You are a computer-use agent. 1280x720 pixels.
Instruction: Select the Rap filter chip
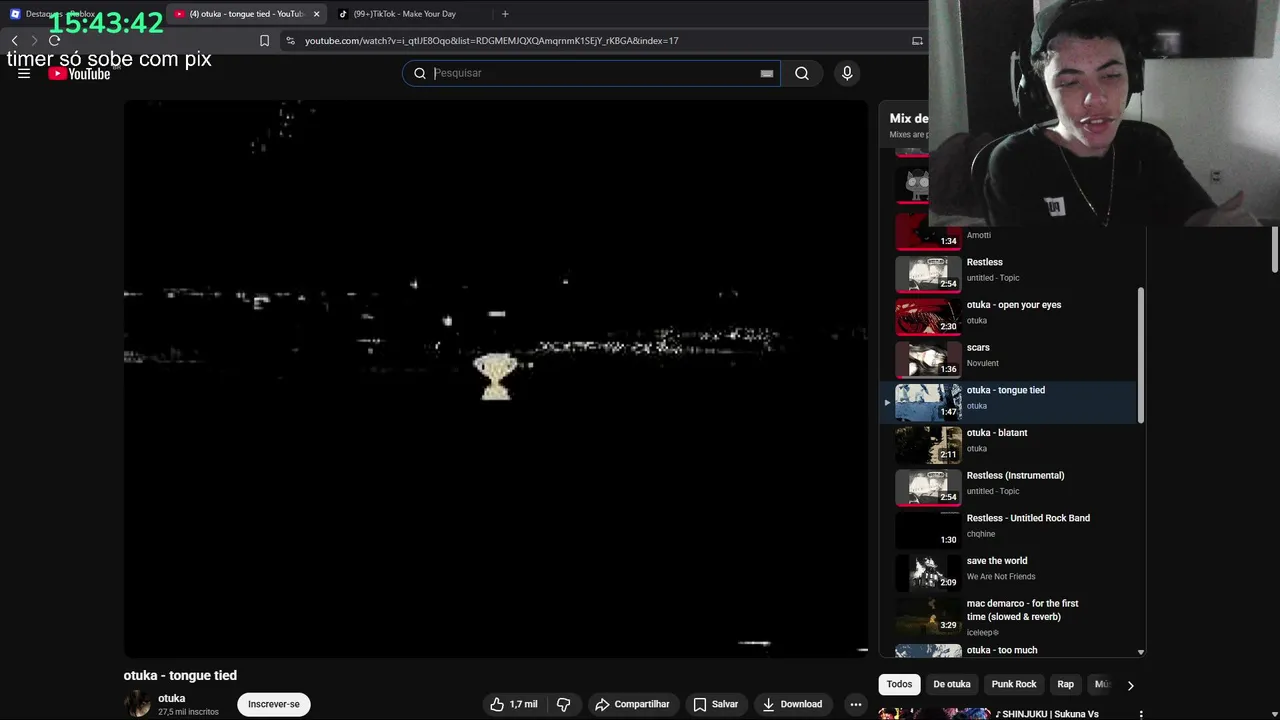point(1065,684)
